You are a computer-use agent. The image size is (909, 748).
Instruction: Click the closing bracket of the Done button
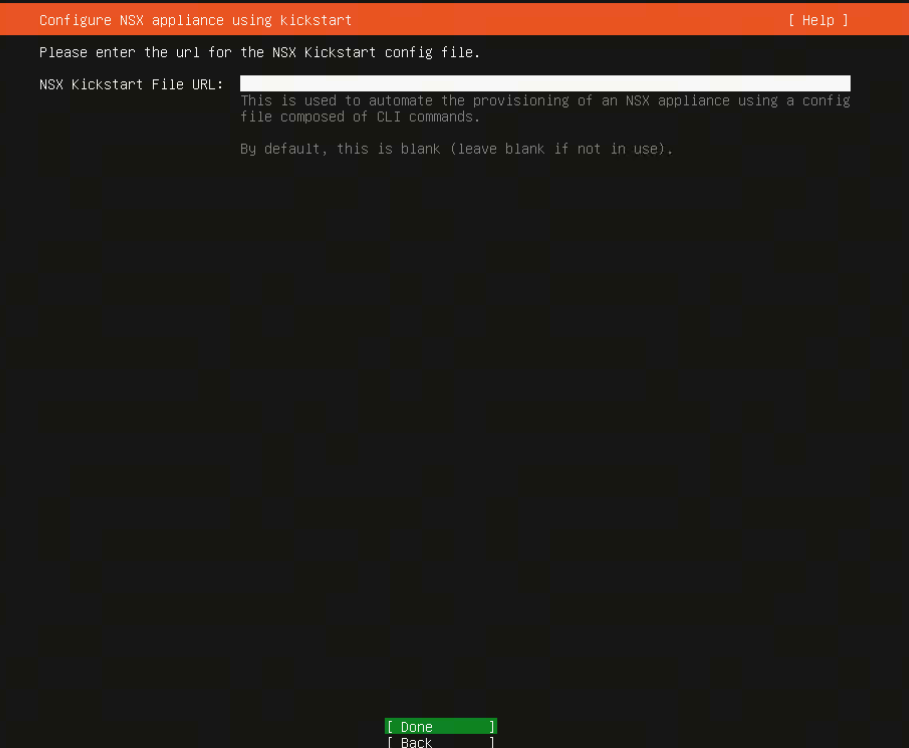click(492, 727)
